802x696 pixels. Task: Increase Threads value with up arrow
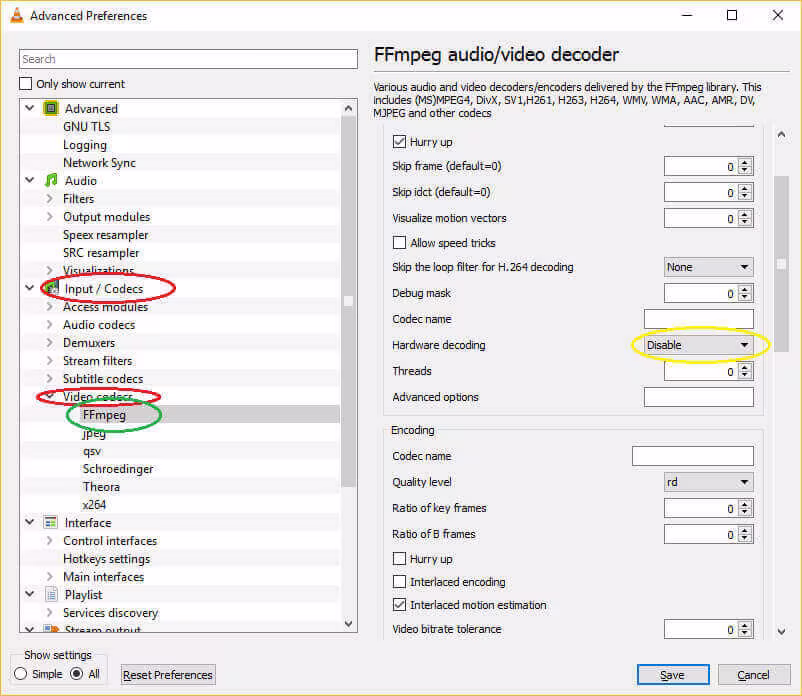point(745,367)
